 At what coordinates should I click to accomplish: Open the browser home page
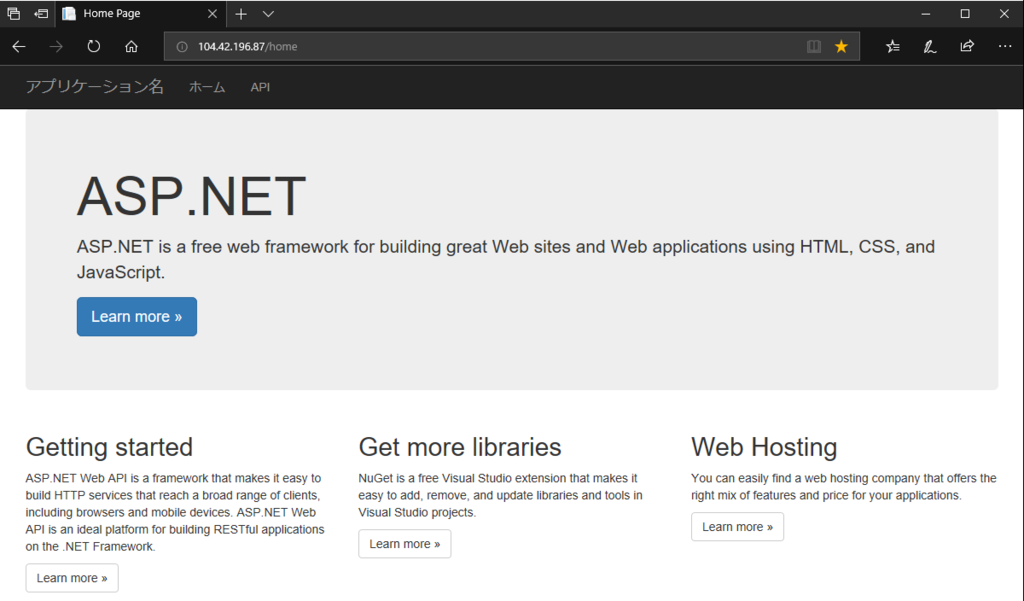point(131,46)
